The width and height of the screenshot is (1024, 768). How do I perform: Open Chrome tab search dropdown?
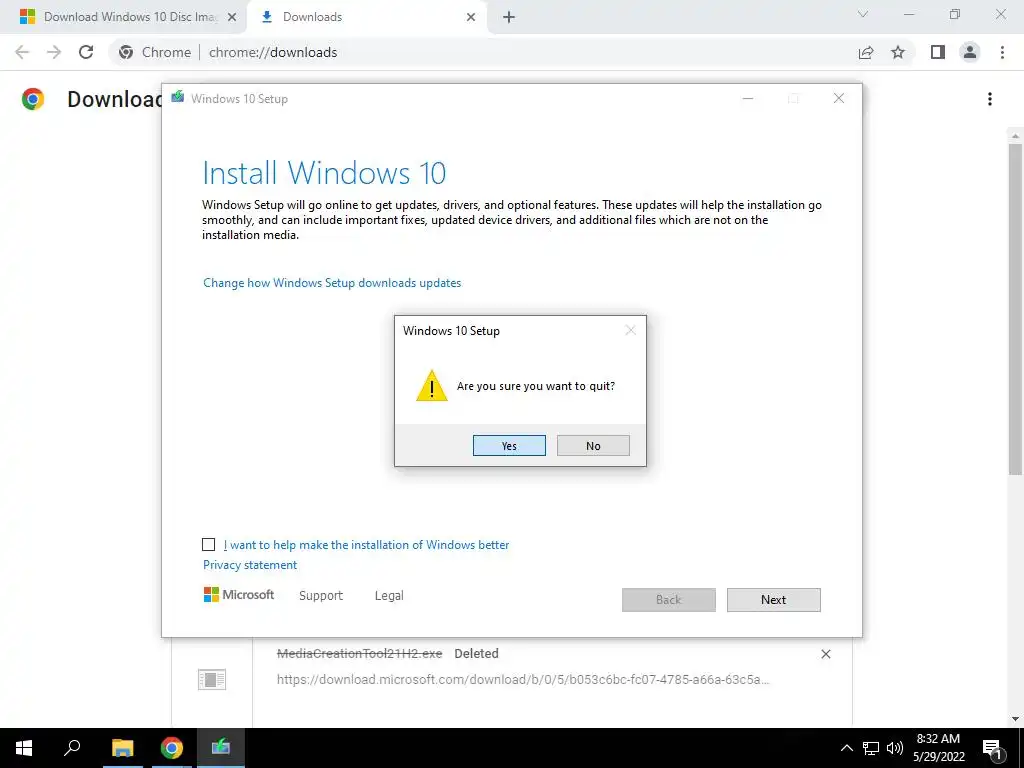click(x=863, y=14)
